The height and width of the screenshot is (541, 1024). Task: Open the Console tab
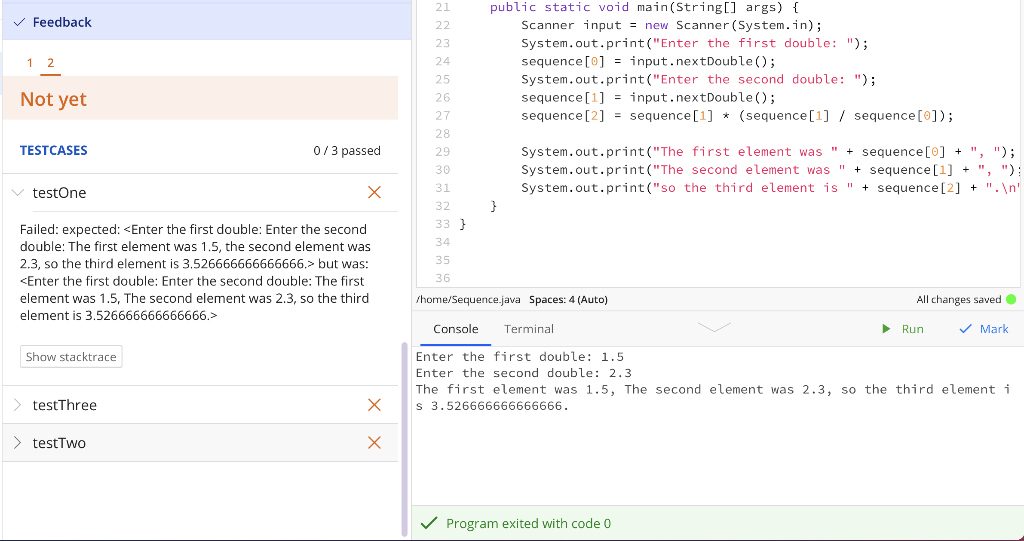pyautogui.click(x=456, y=329)
